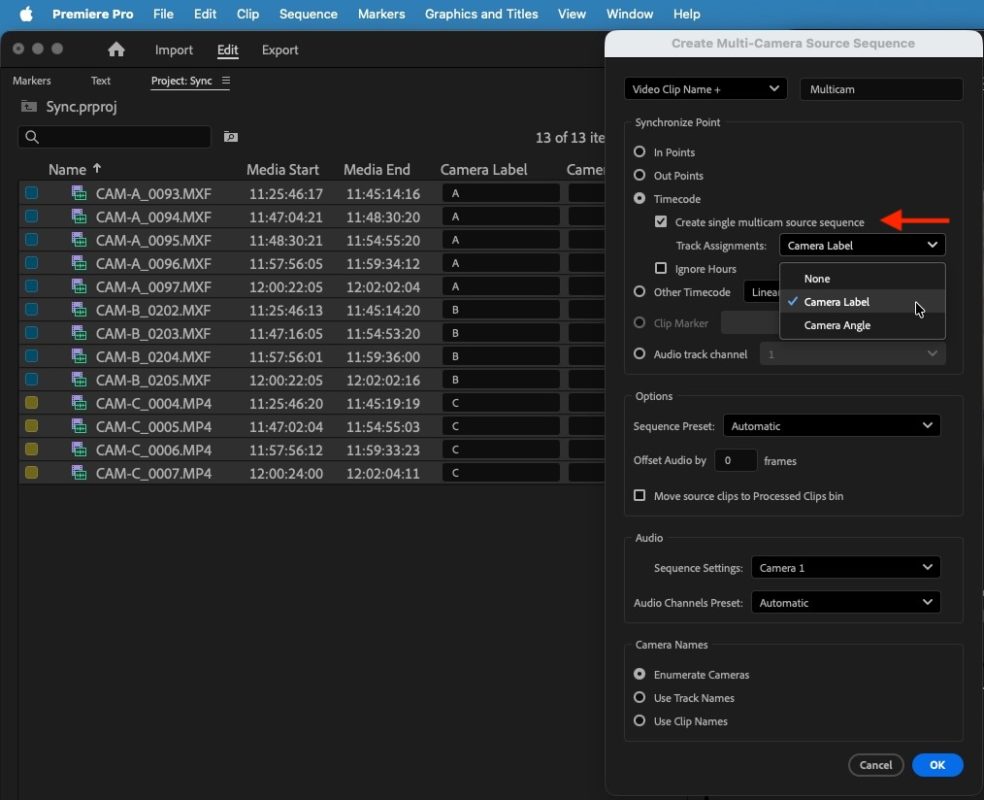Open the Sequence menu in menu bar
Viewport: 984px width, 800px height.
(308, 14)
